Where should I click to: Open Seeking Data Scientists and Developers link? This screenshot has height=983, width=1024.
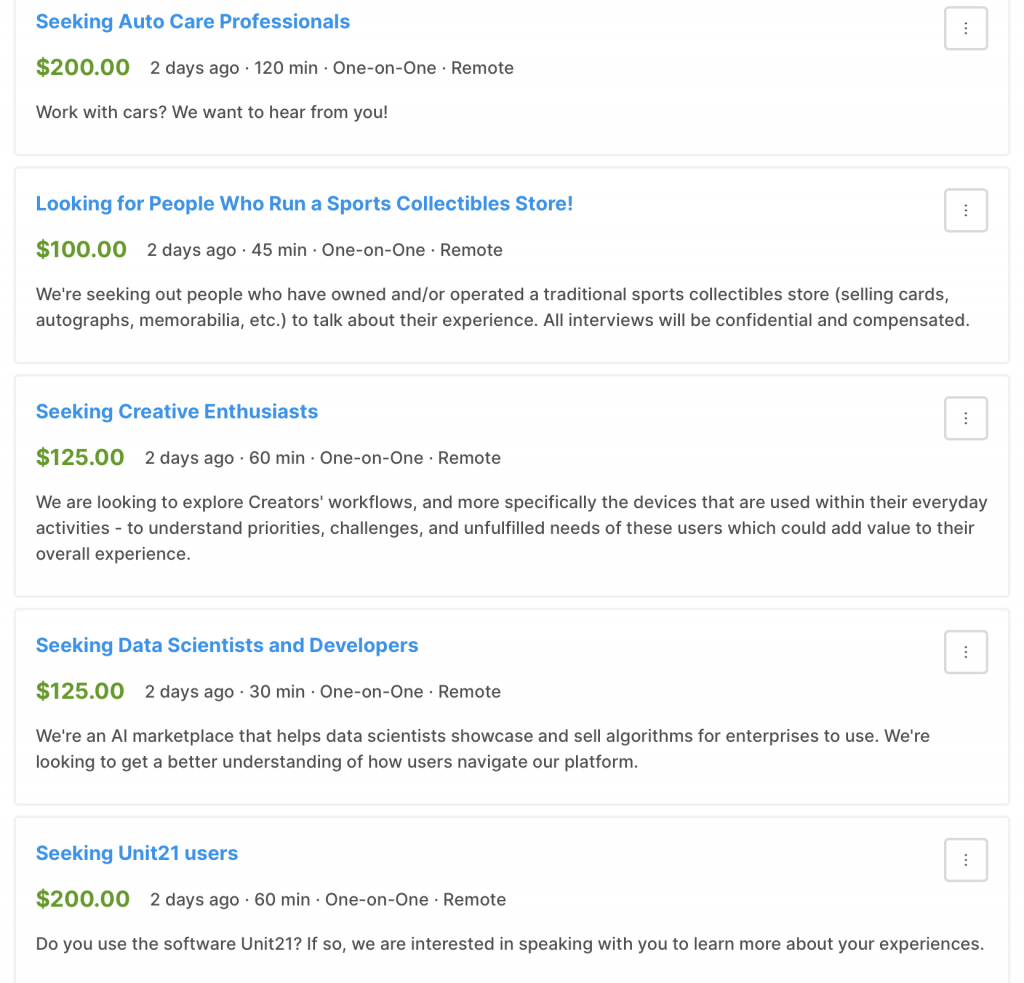pos(227,646)
